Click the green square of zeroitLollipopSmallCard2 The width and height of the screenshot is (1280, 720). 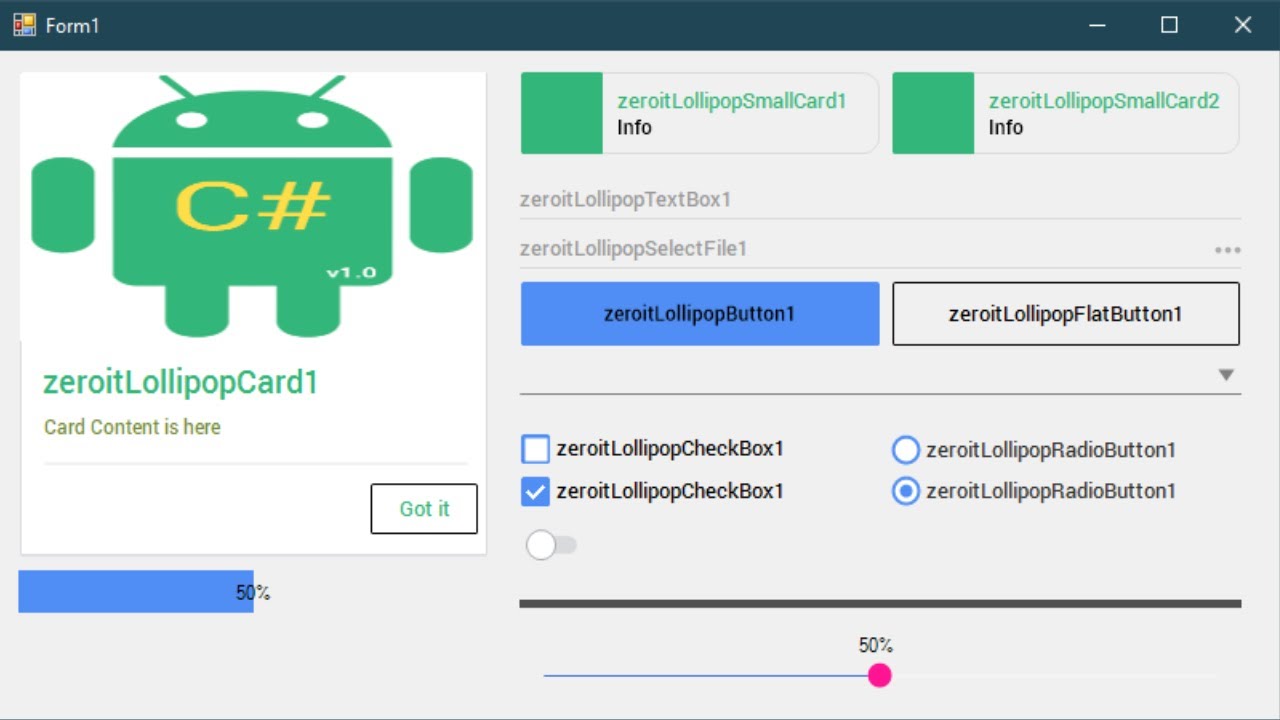pos(933,113)
